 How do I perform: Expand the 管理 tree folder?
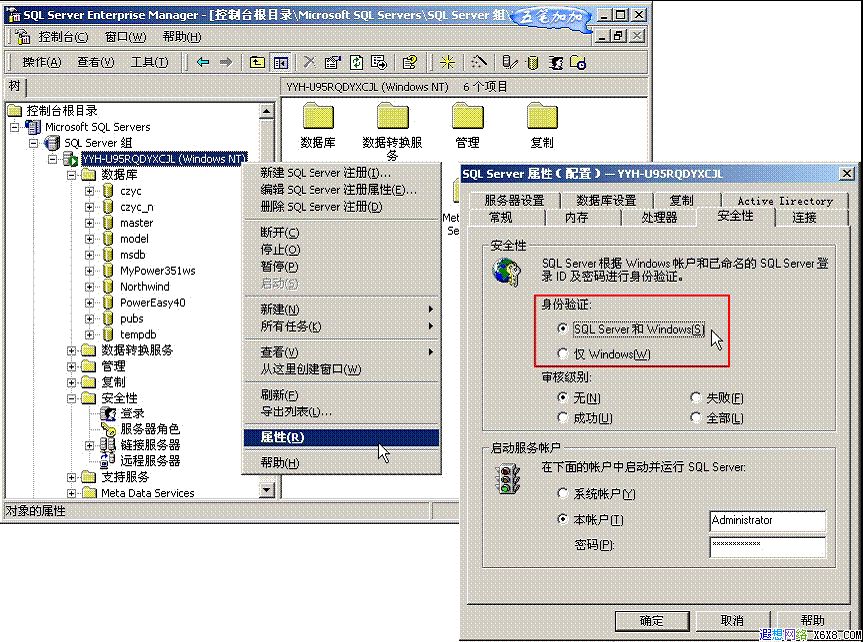(71, 366)
